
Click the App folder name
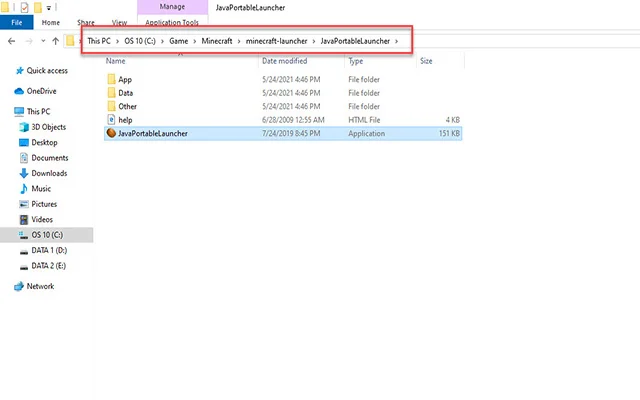click(x=125, y=80)
